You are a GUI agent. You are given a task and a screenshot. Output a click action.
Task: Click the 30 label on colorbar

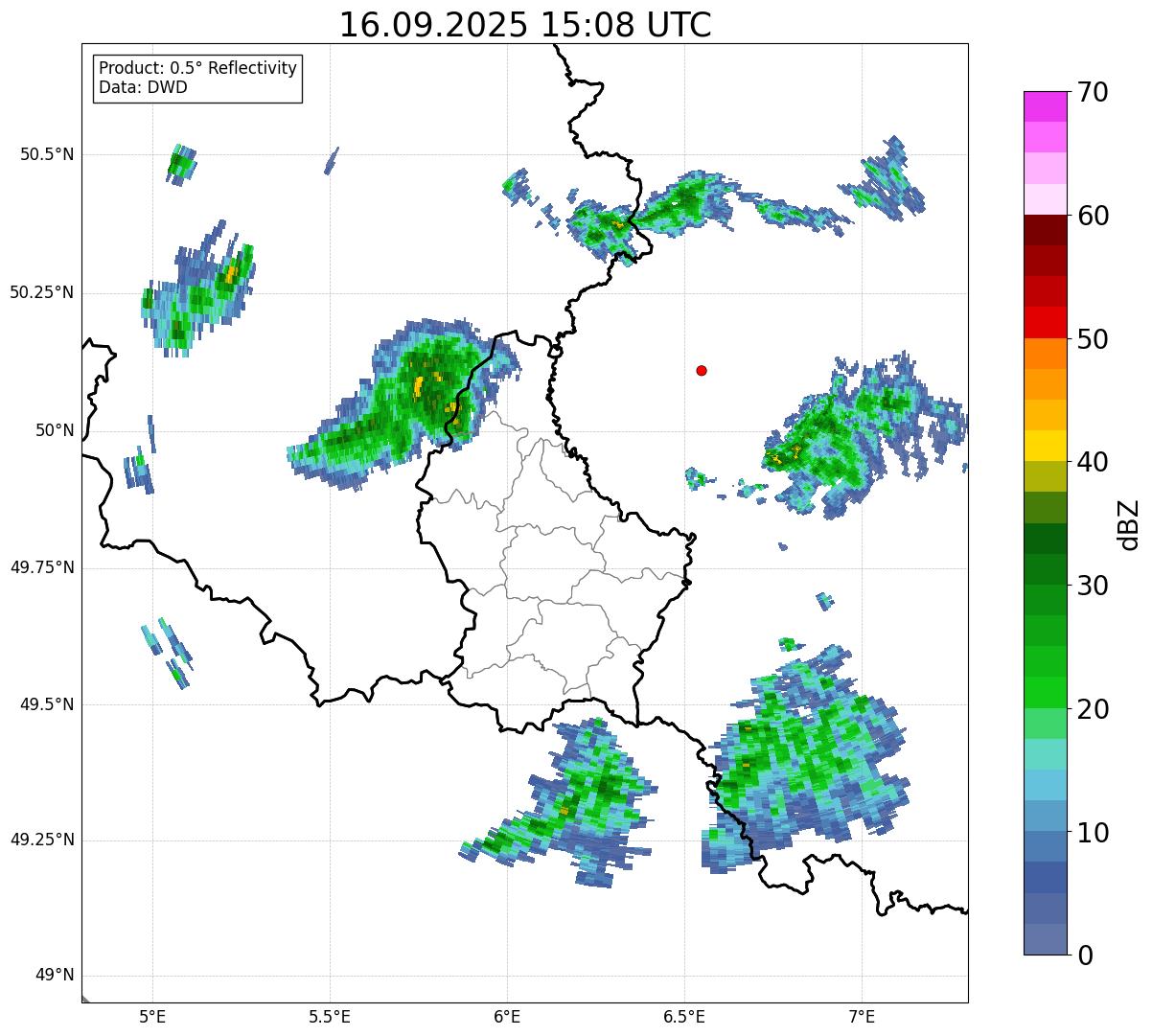[x=1092, y=586]
